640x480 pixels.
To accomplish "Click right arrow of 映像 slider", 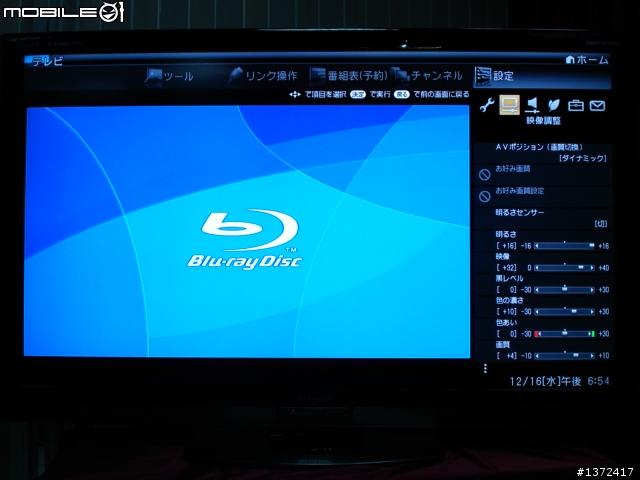I will click(x=592, y=268).
